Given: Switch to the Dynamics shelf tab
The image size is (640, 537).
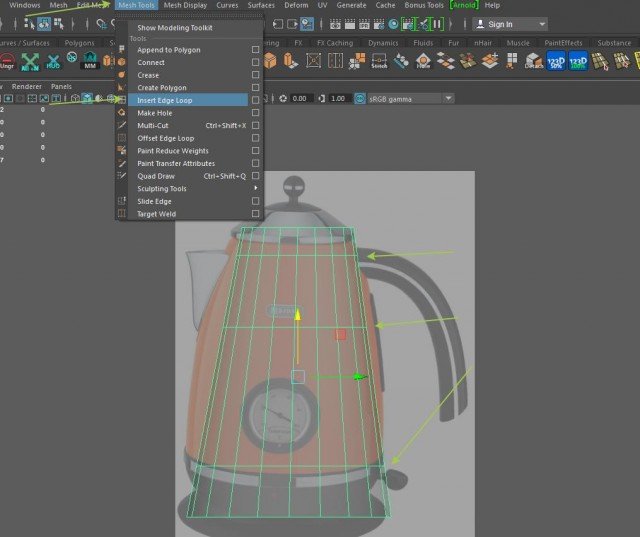Looking at the screenshot, I should coord(382,43).
